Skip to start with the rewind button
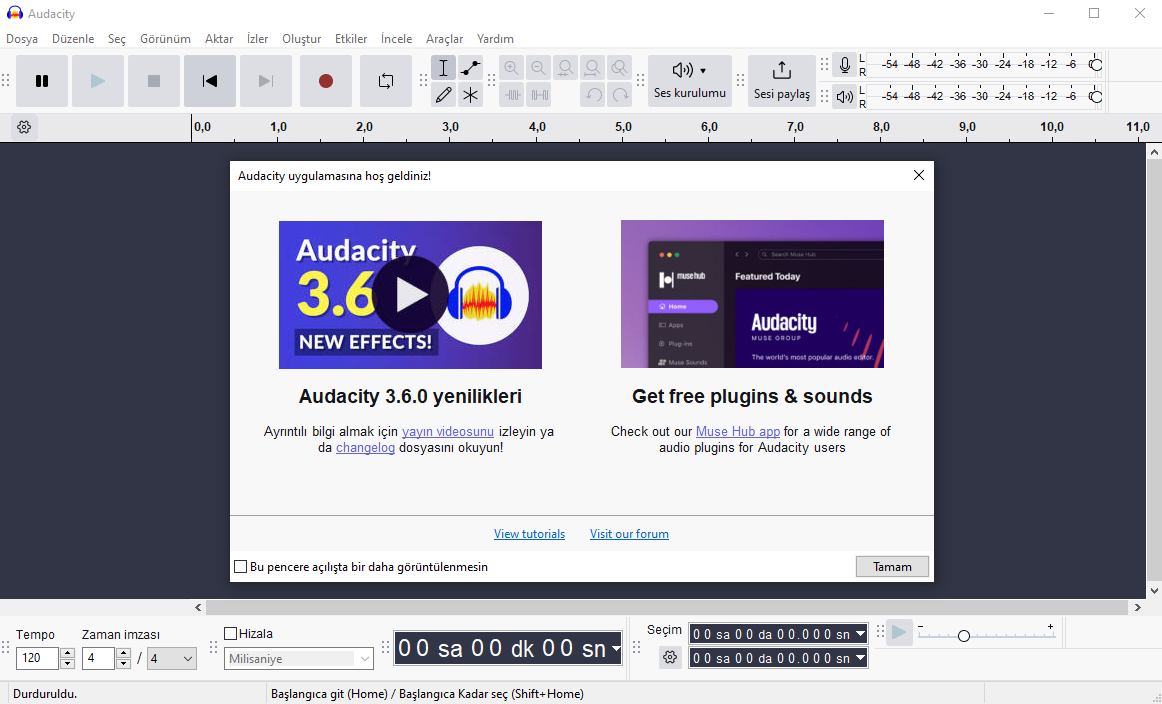 pos(210,81)
